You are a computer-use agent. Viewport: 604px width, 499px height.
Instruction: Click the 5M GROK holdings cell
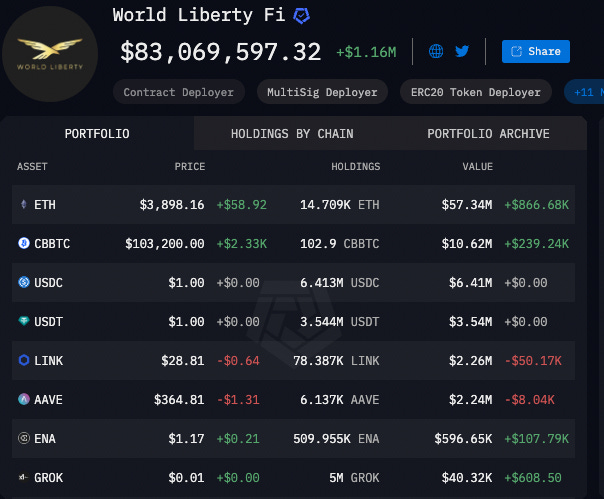point(354,477)
